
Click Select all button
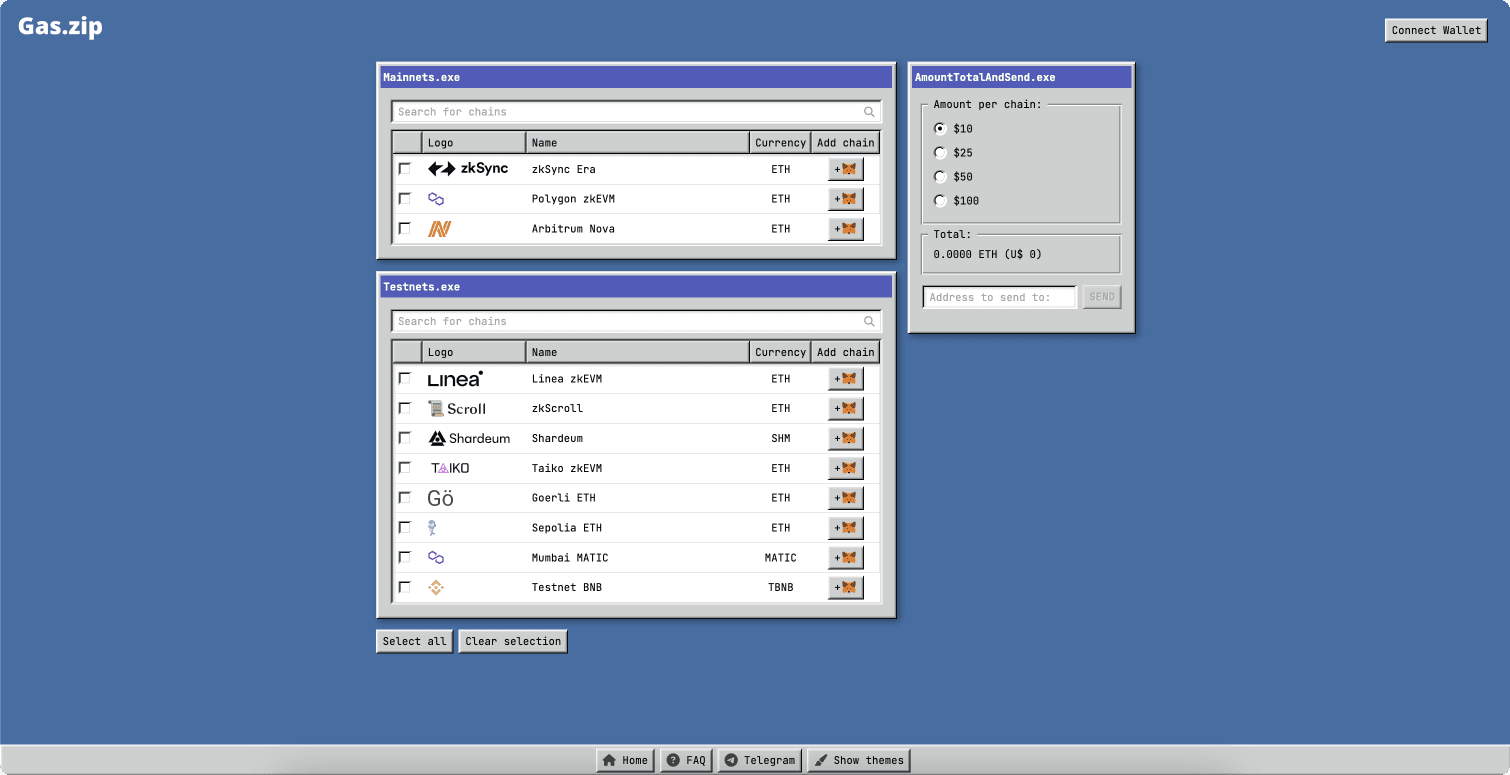tap(415, 642)
